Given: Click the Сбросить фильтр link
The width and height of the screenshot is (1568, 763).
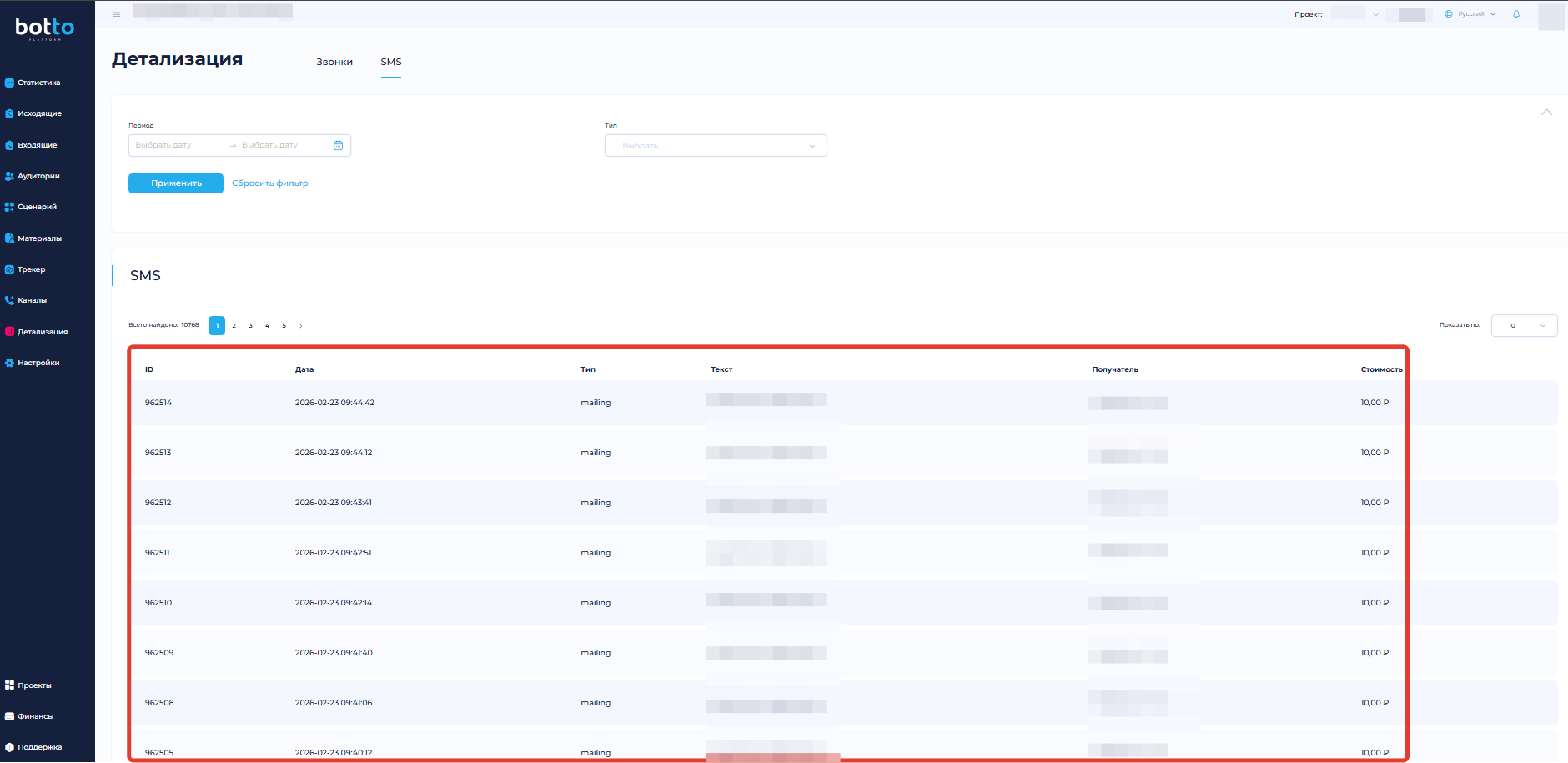Looking at the screenshot, I should point(269,183).
